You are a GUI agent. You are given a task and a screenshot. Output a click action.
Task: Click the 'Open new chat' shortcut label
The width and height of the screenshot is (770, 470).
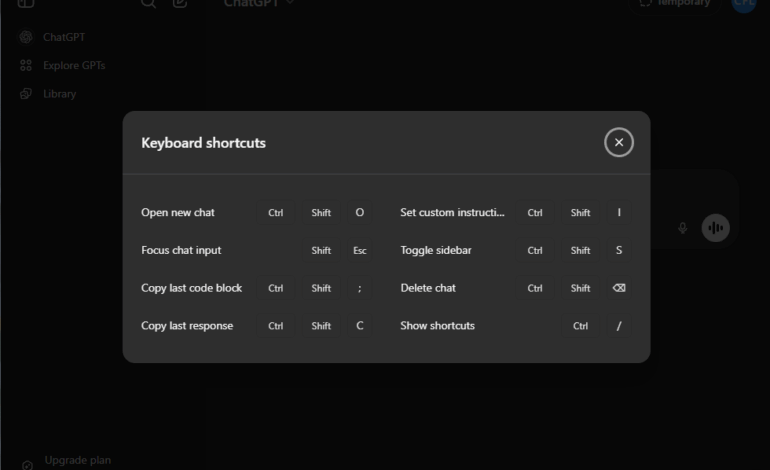178,213
